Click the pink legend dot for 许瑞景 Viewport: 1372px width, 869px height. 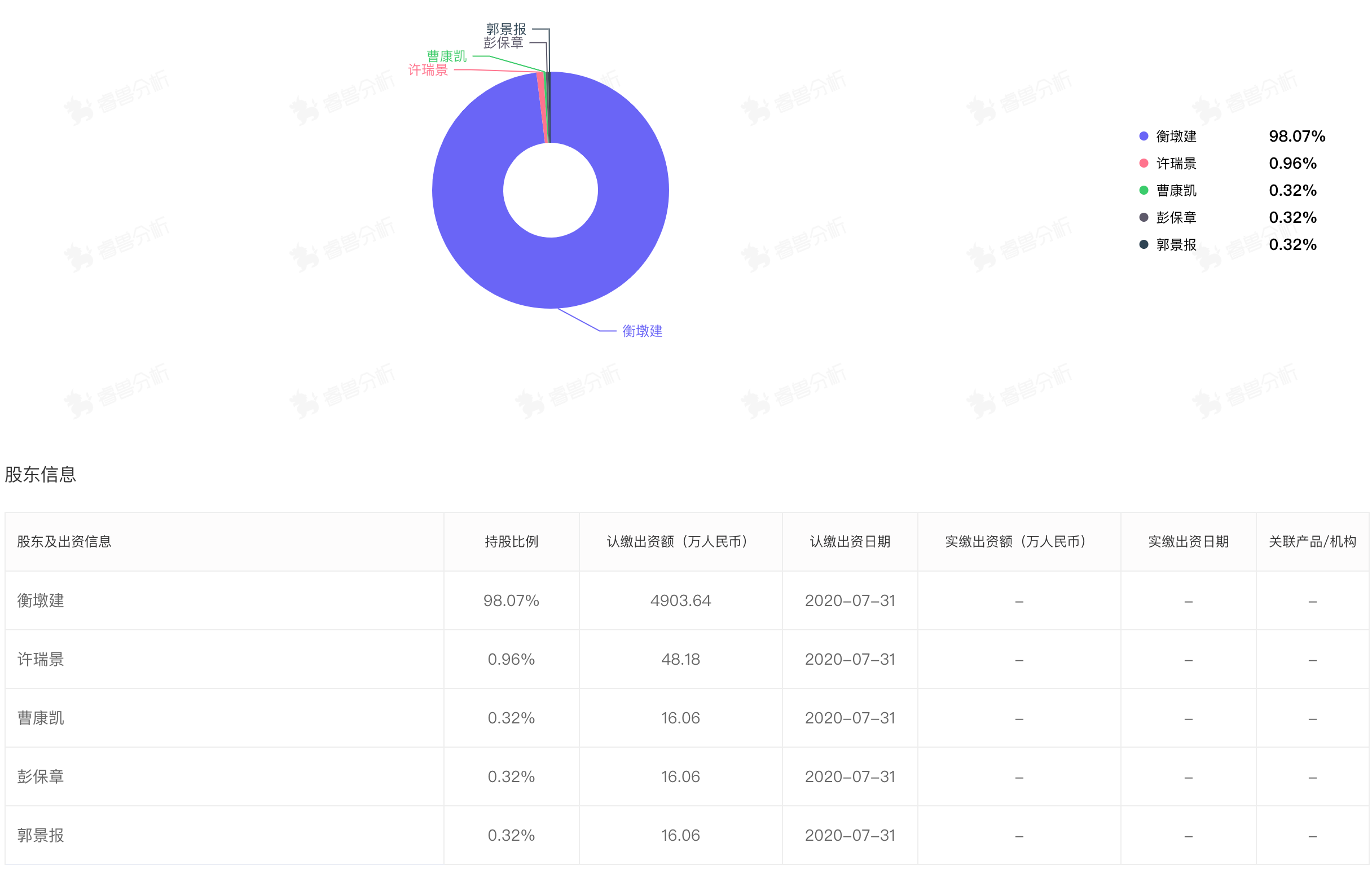(x=1143, y=164)
